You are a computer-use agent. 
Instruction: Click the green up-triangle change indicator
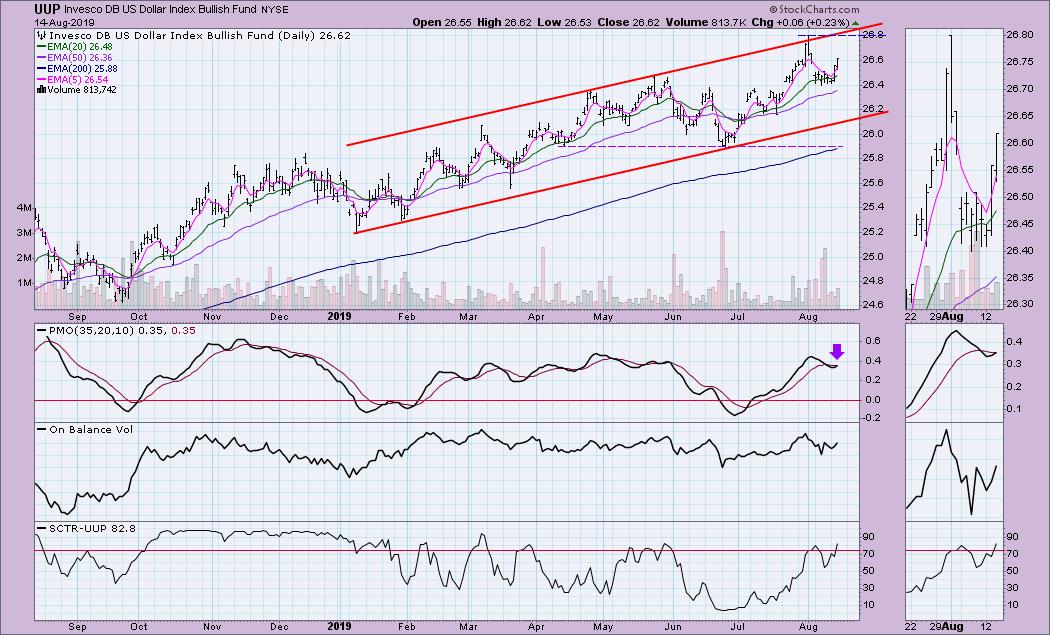pyautogui.click(x=855, y=22)
